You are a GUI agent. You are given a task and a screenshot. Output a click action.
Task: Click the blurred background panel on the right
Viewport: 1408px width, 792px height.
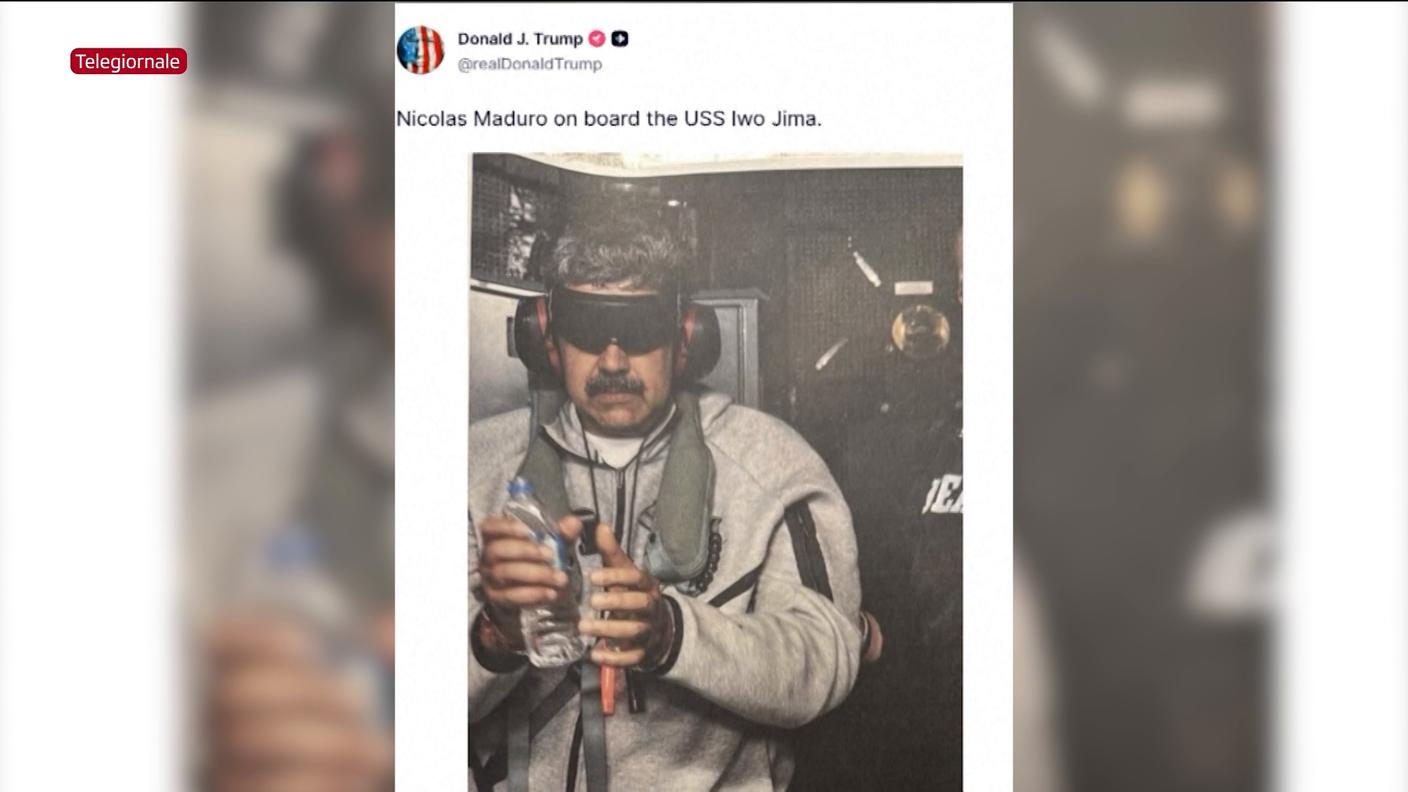1147,396
